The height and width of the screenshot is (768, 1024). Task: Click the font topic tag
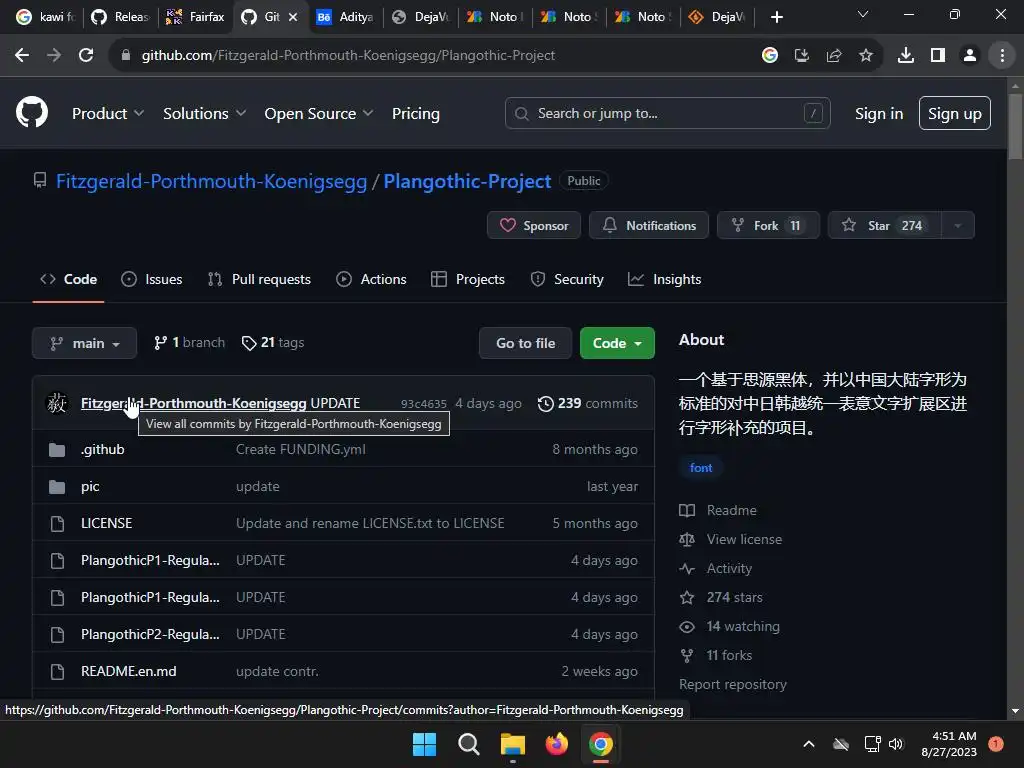coord(701,468)
